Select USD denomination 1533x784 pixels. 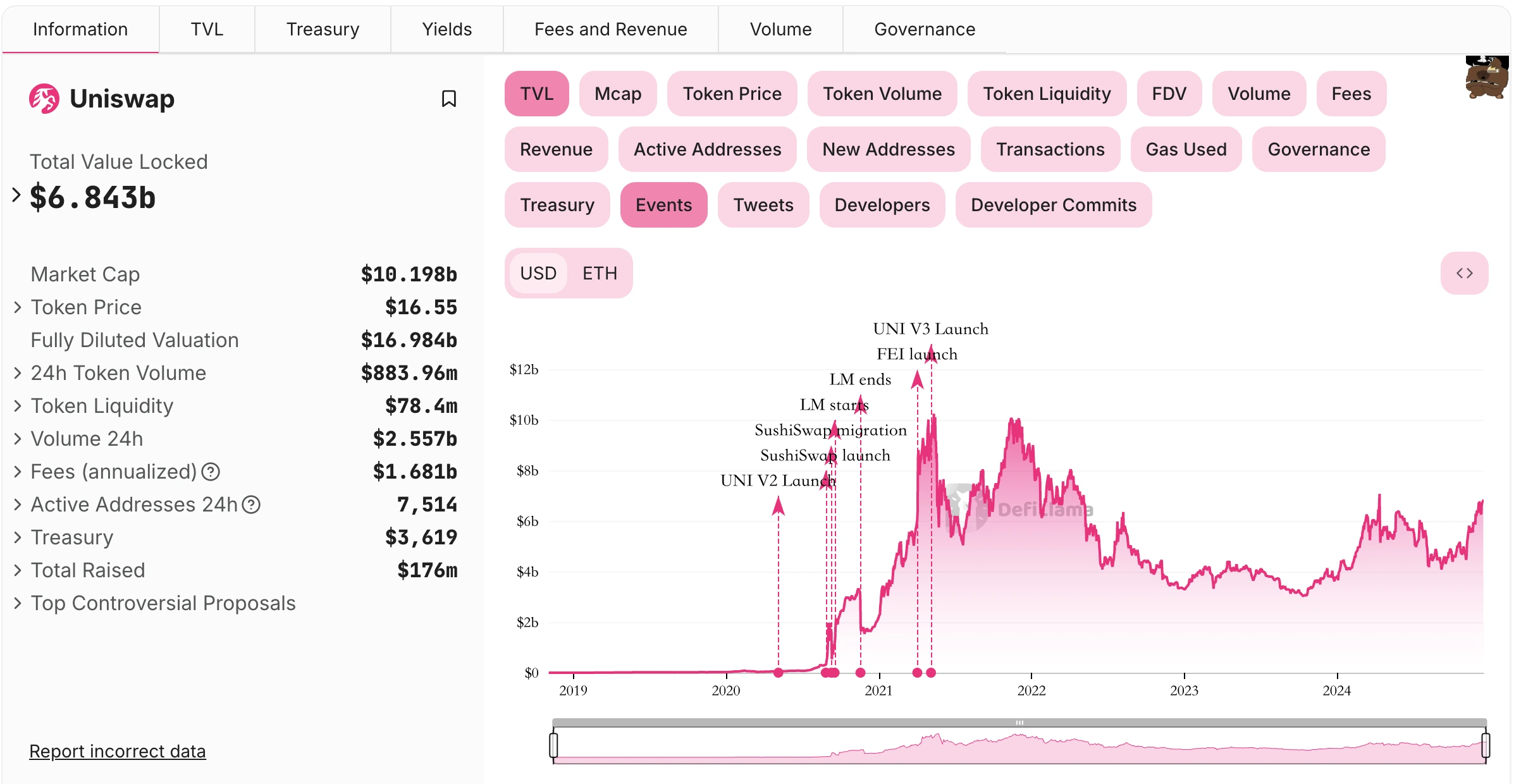coord(538,273)
